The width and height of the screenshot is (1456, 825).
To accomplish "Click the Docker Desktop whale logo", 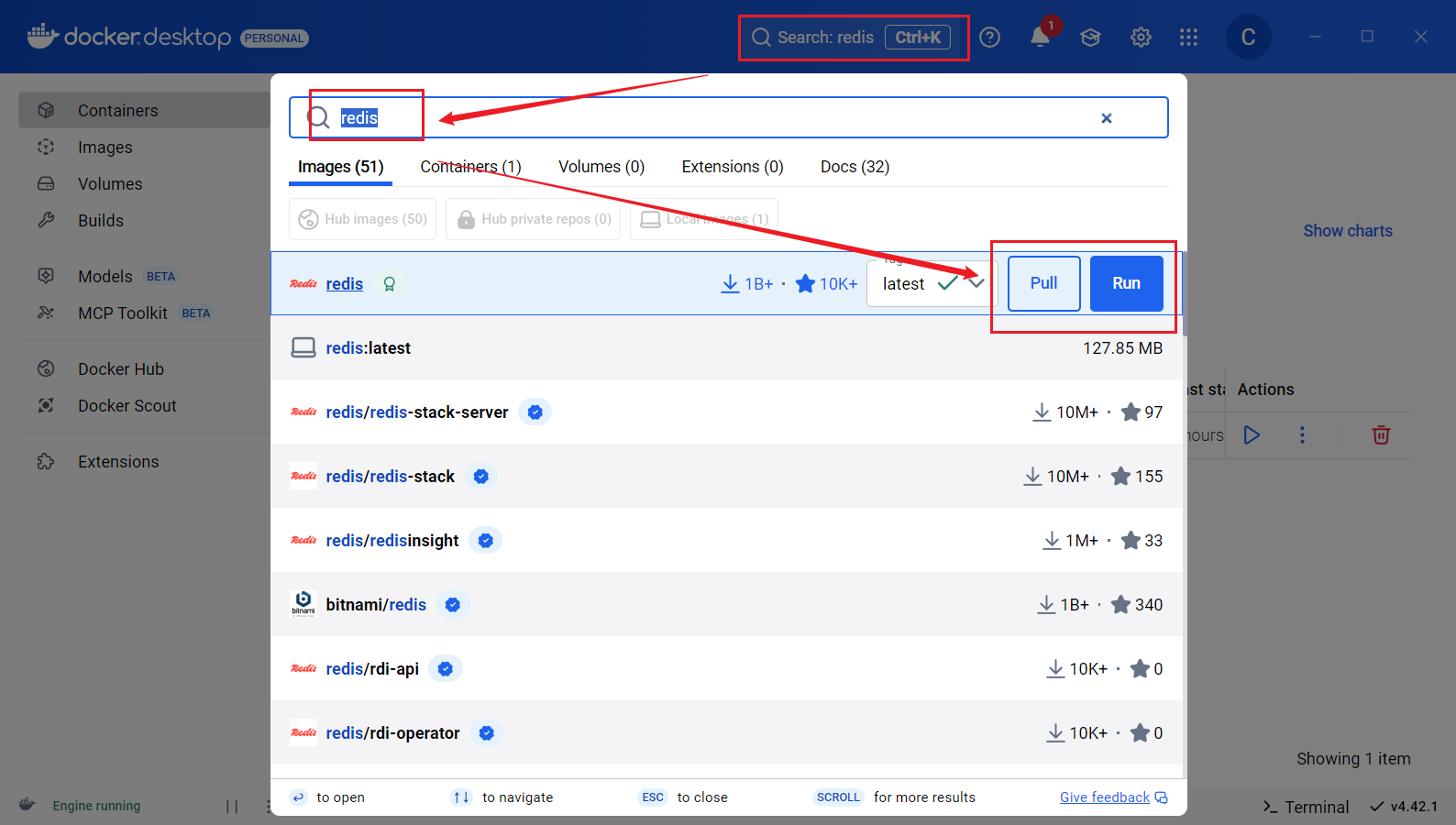I will click(43, 37).
